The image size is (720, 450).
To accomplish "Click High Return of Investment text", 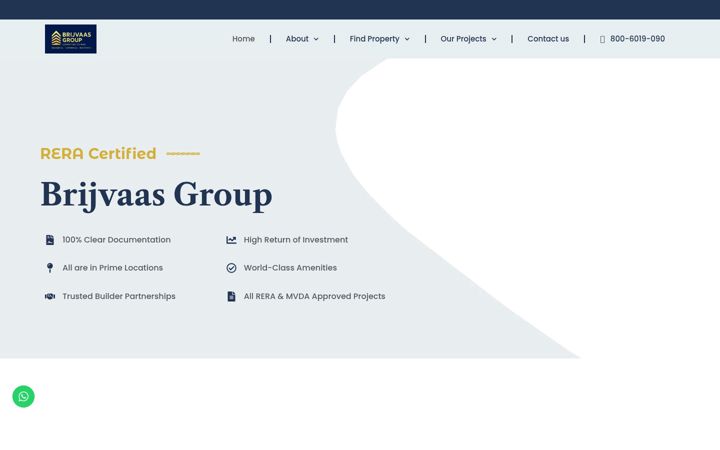I will (x=296, y=240).
